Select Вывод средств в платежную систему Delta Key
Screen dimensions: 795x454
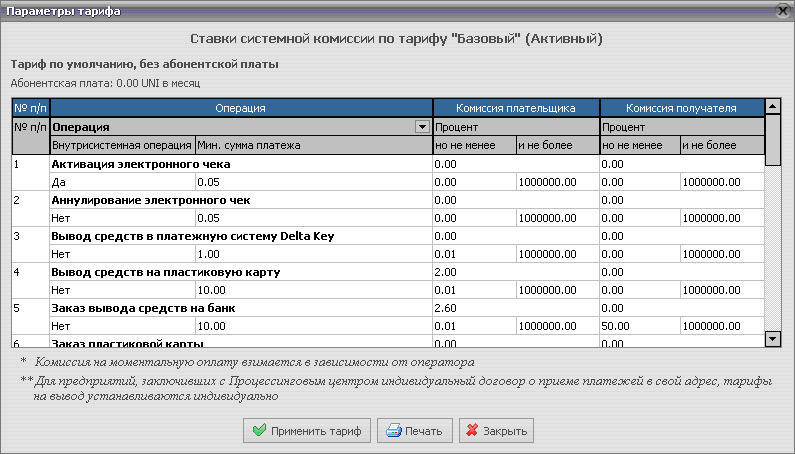pyautogui.click(x=192, y=236)
